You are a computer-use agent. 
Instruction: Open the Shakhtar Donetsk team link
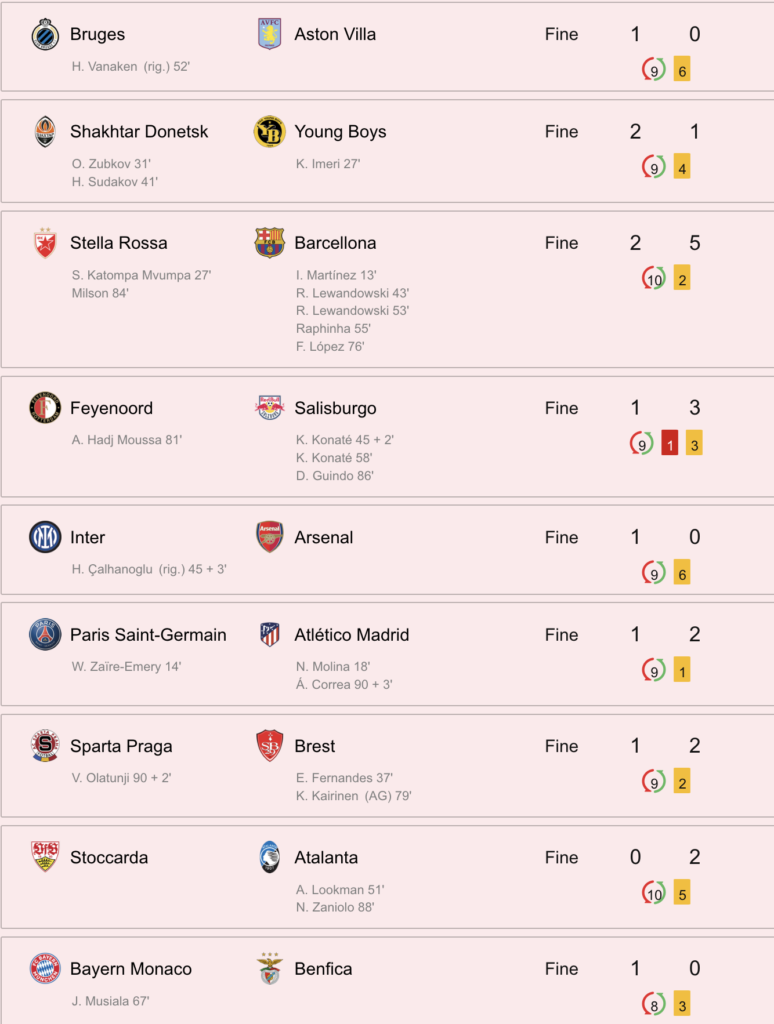tap(139, 131)
